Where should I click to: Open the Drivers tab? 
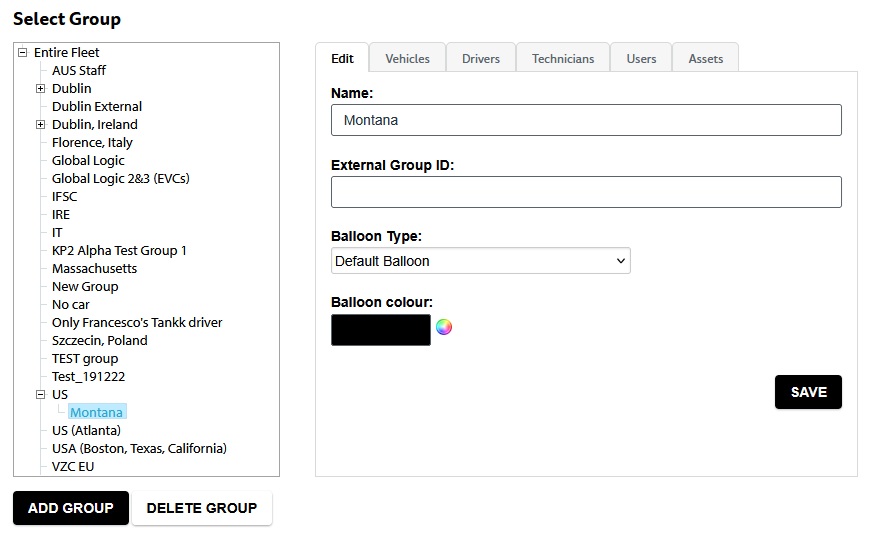(x=481, y=59)
